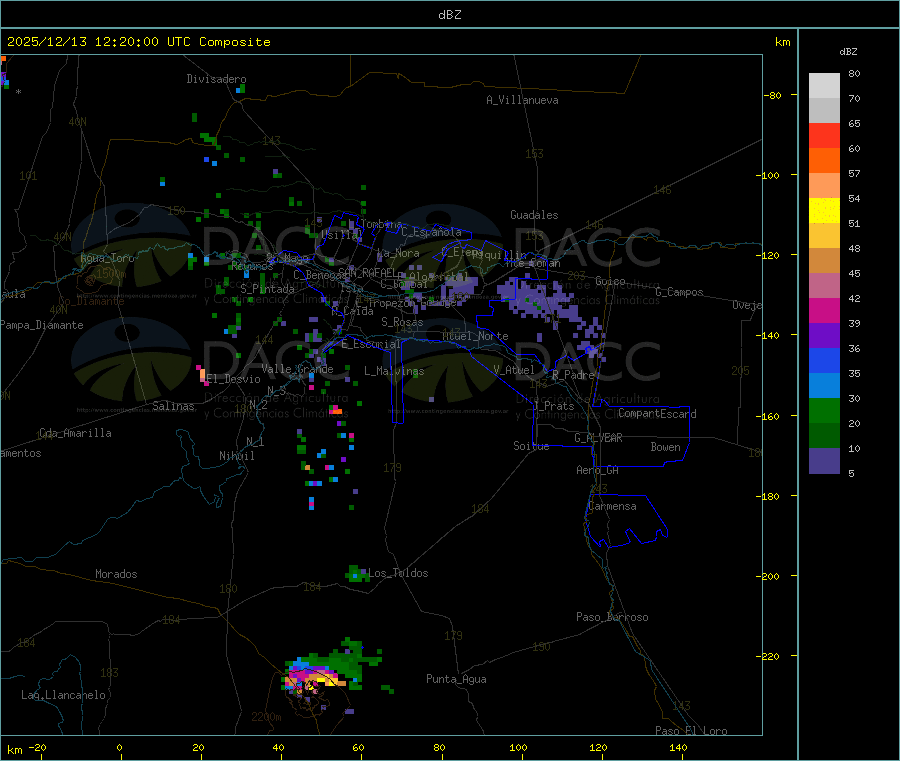Select the dark orange 60 dBZ legend swatch
Screen dimensions: 900x761
tap(824, 161)
